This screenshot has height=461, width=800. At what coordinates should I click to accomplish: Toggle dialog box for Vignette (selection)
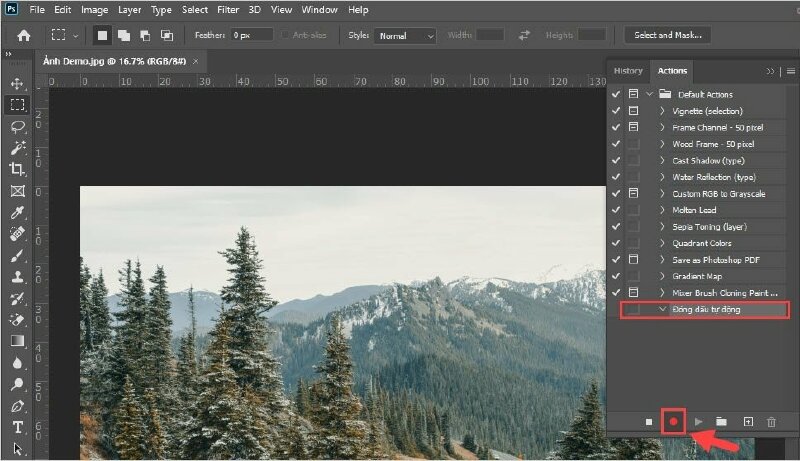pyautogui.click(x=633, y=111)
